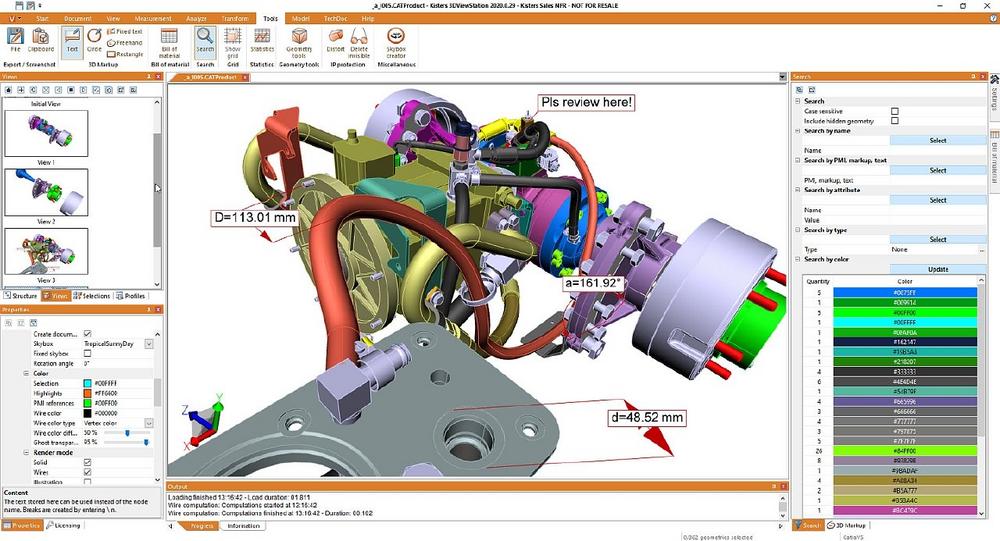Click the File export icon
Screen dimensions: 1000x541
[15, 40]
